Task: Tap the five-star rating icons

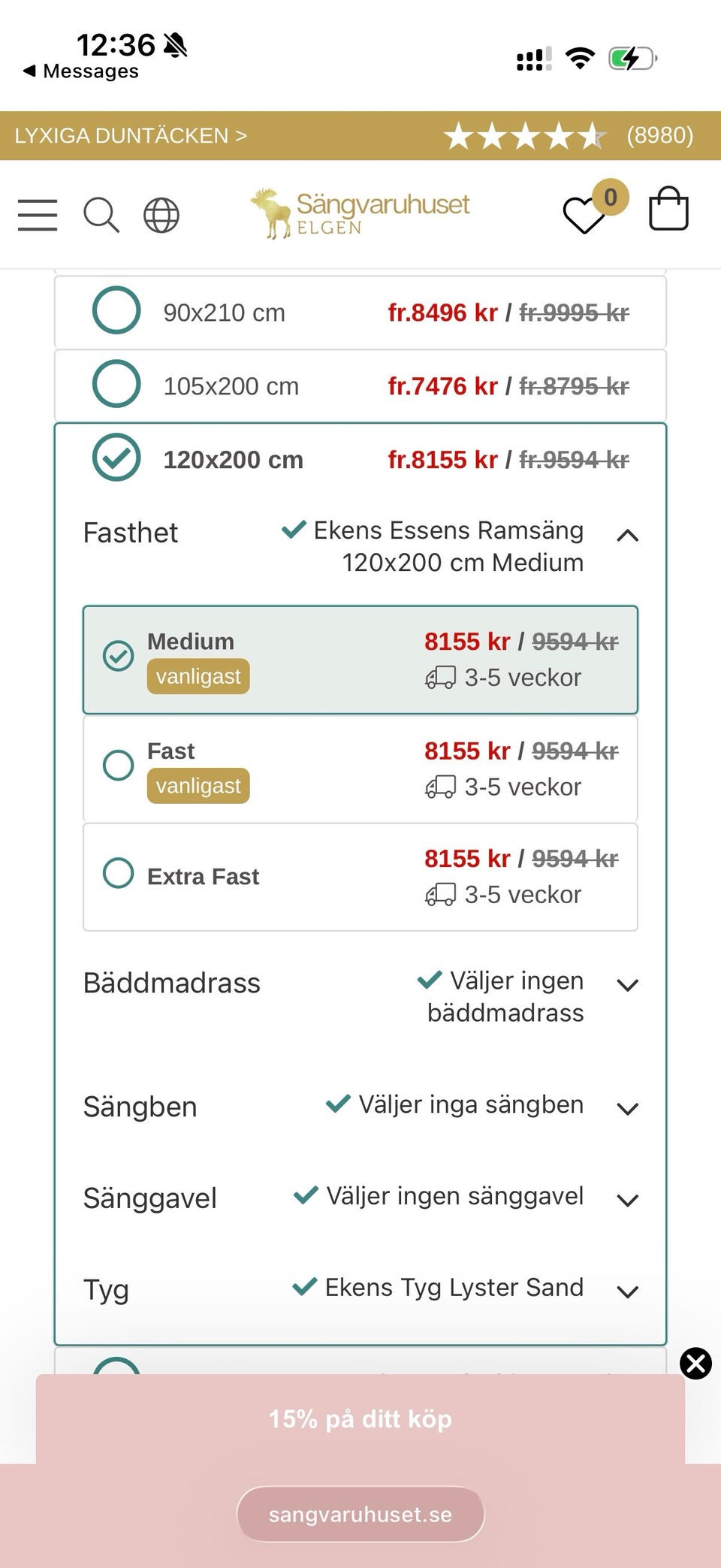Action: click(x=525, y=136)
